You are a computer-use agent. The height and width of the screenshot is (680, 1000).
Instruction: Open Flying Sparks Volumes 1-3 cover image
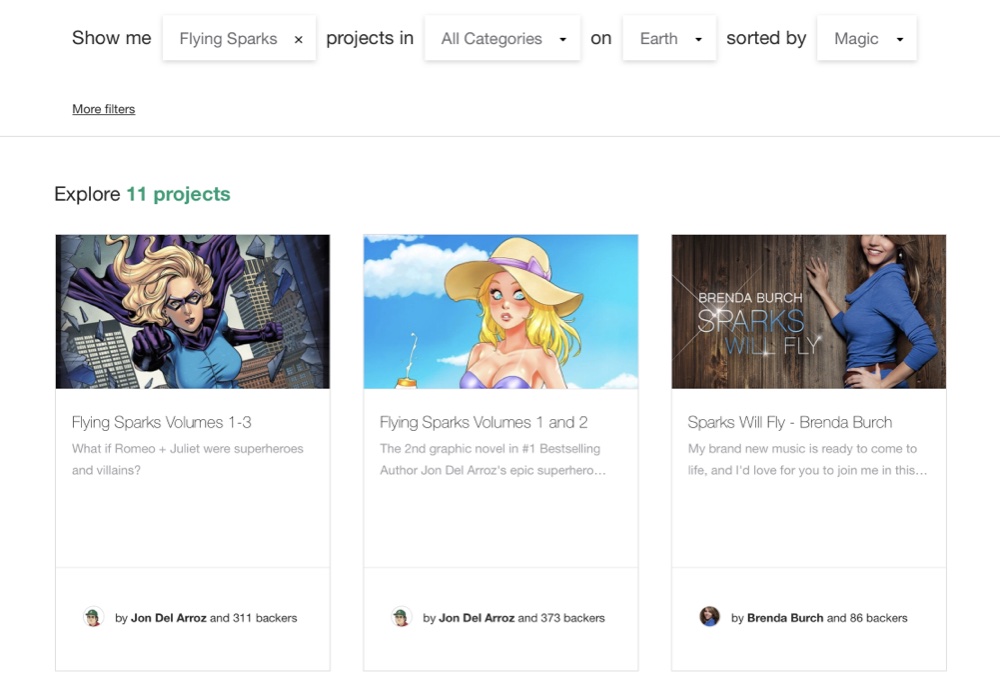[193, 311]
